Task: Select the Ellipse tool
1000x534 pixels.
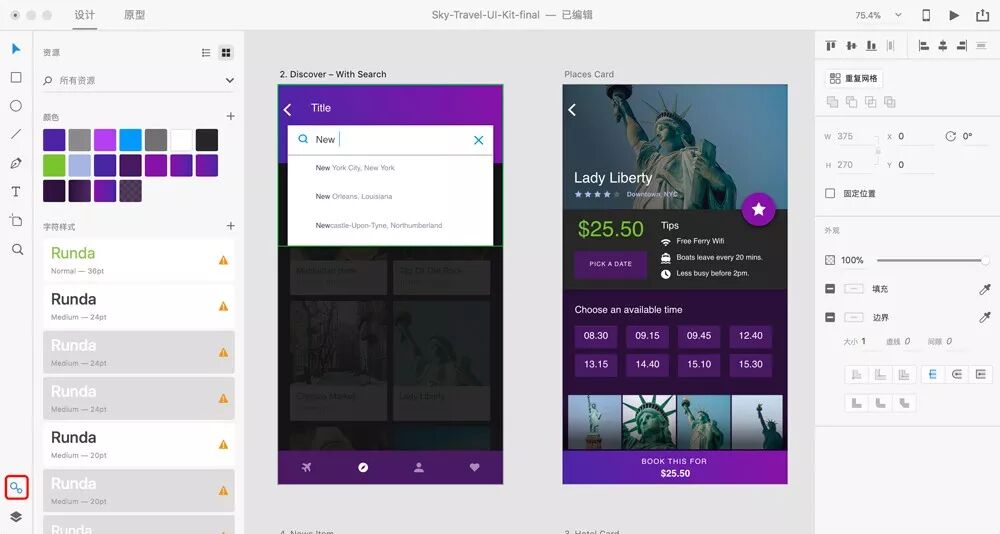Action: (16, 106)
